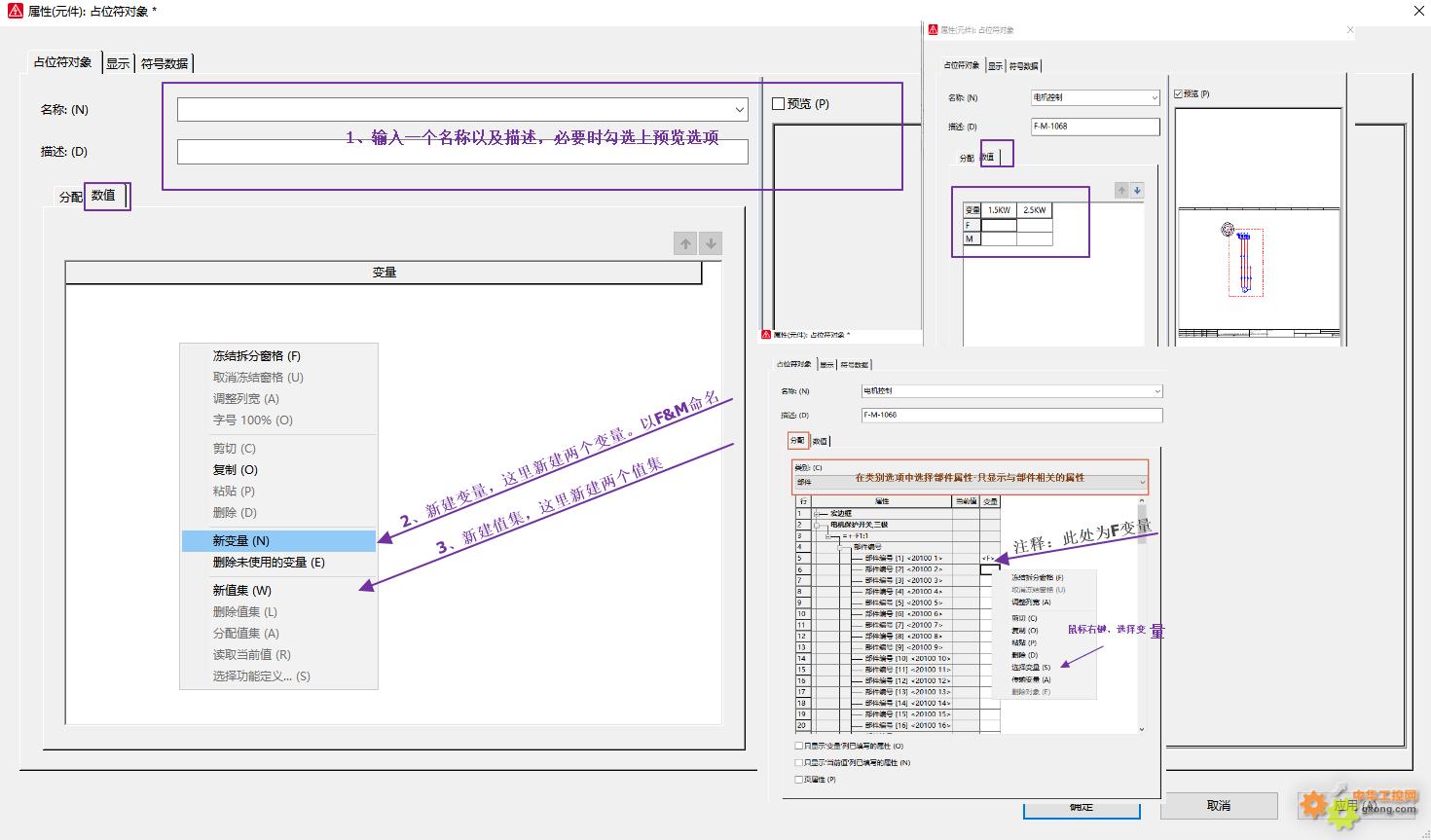
Task: Choose 新变量 (N) from context menu
Action: click(278, 541)
